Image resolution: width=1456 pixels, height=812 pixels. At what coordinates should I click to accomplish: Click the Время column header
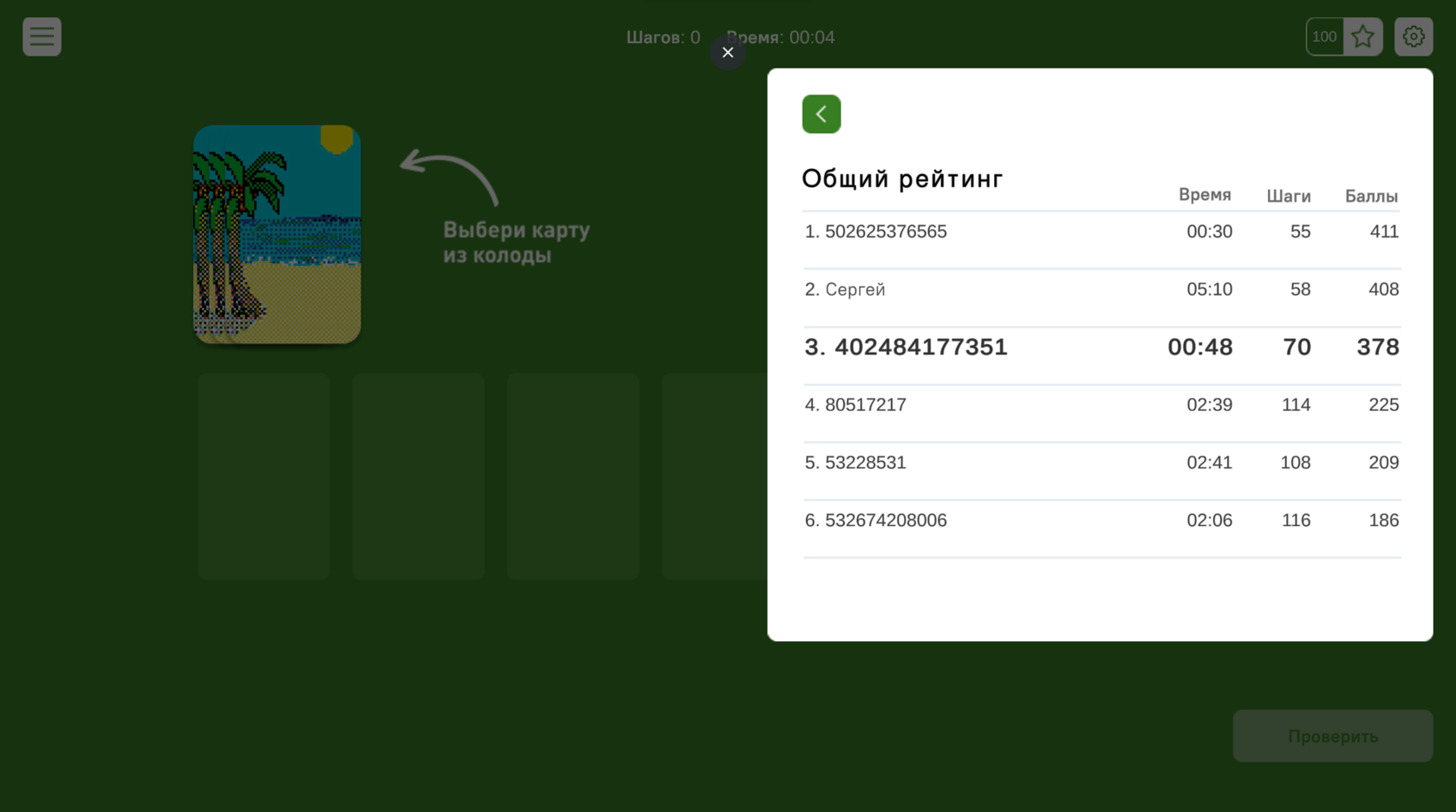coord(1205,195)
